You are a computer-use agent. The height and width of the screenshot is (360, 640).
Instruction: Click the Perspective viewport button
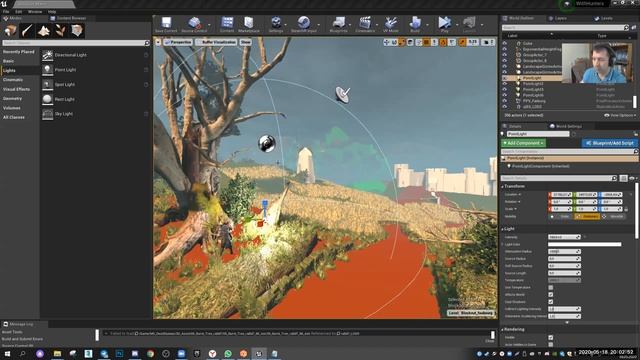coord(178,42)
